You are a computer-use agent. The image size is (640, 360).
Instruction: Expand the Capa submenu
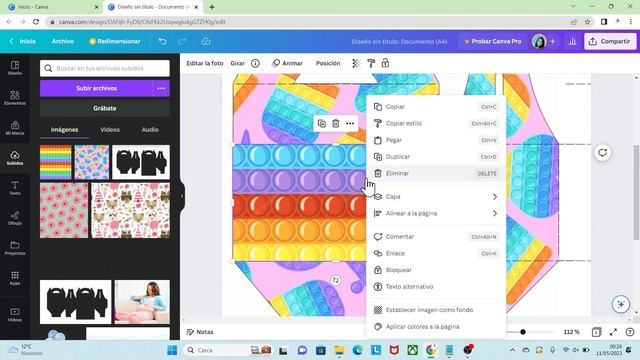click(x=436, y=197)
